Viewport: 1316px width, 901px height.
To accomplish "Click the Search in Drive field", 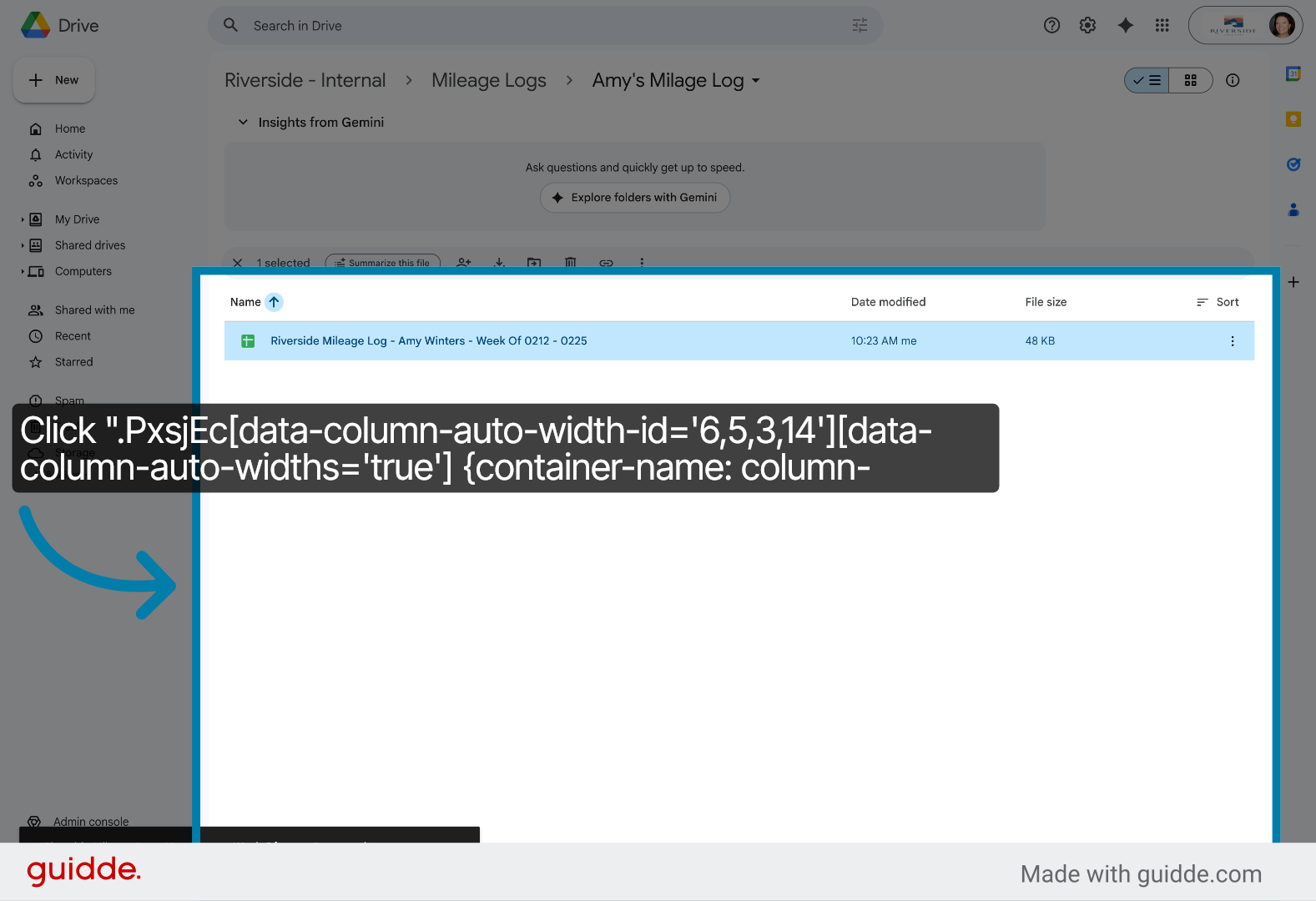I will [545, 26].
